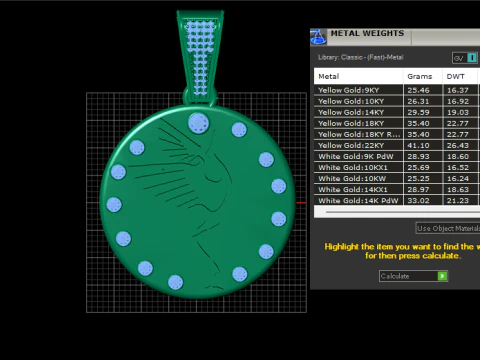Click the 16.52 DWT value
Screen dimensions: 480x360
coord(458,167)
